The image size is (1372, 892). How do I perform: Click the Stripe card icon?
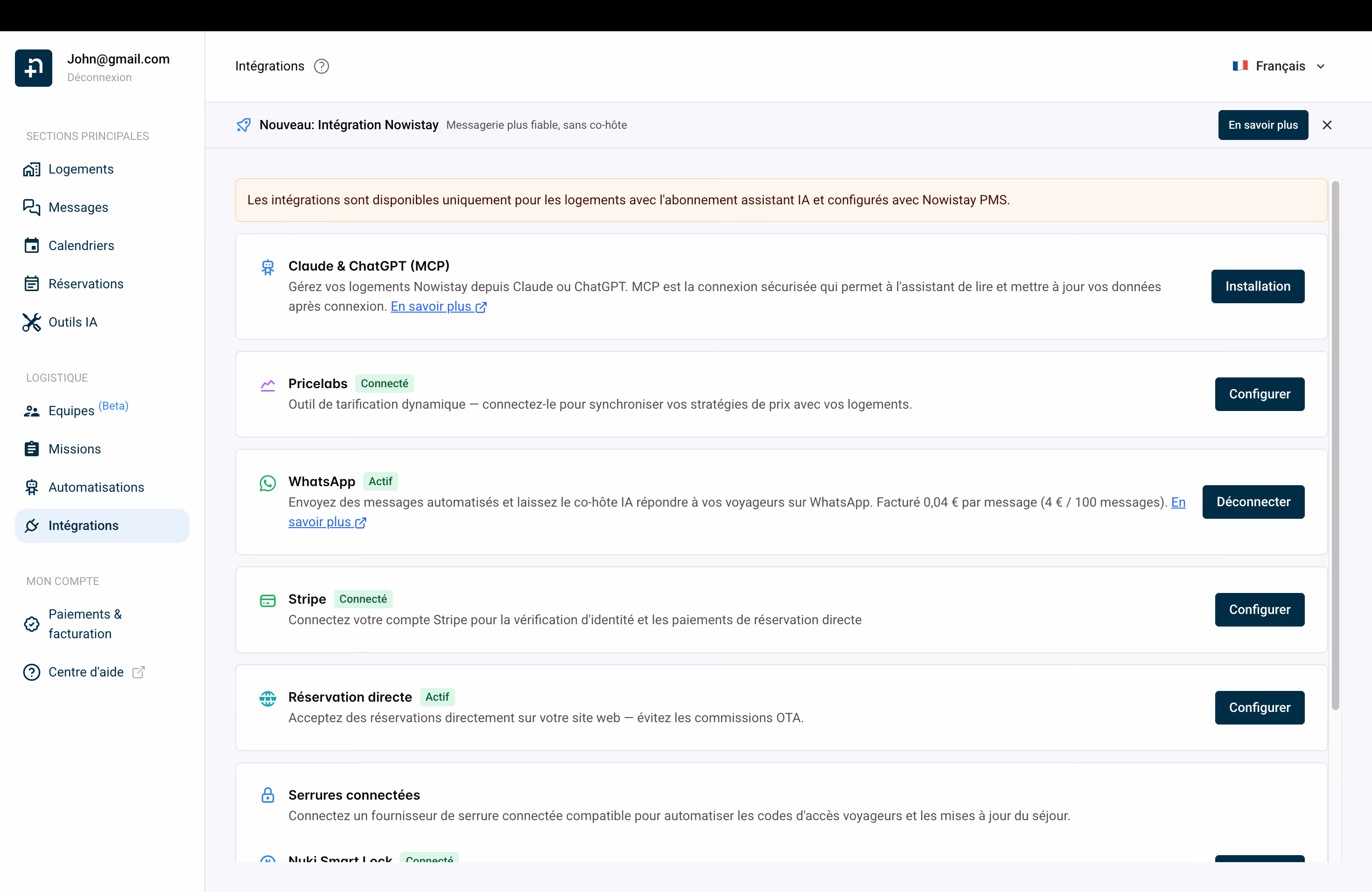point(267,601)
